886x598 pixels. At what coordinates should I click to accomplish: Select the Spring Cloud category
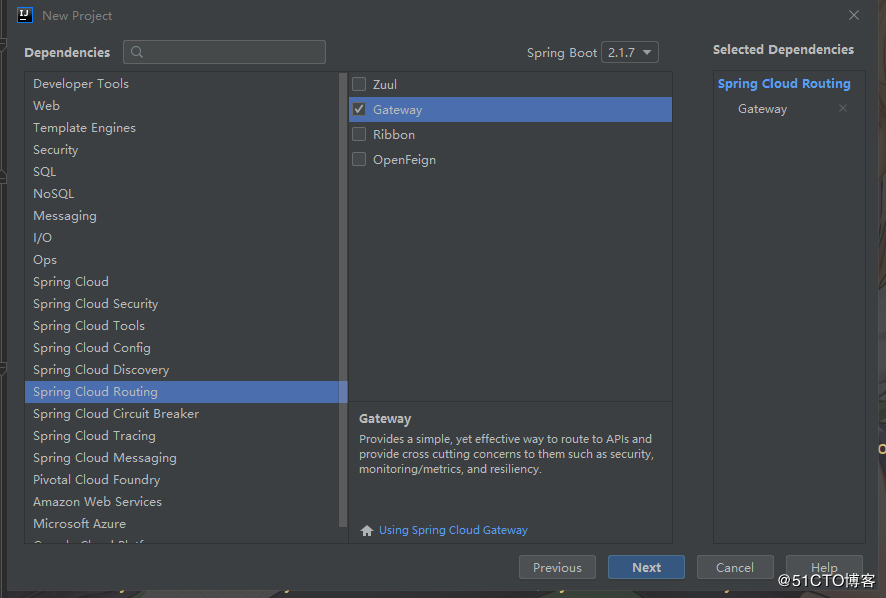[x=182, y=282]
